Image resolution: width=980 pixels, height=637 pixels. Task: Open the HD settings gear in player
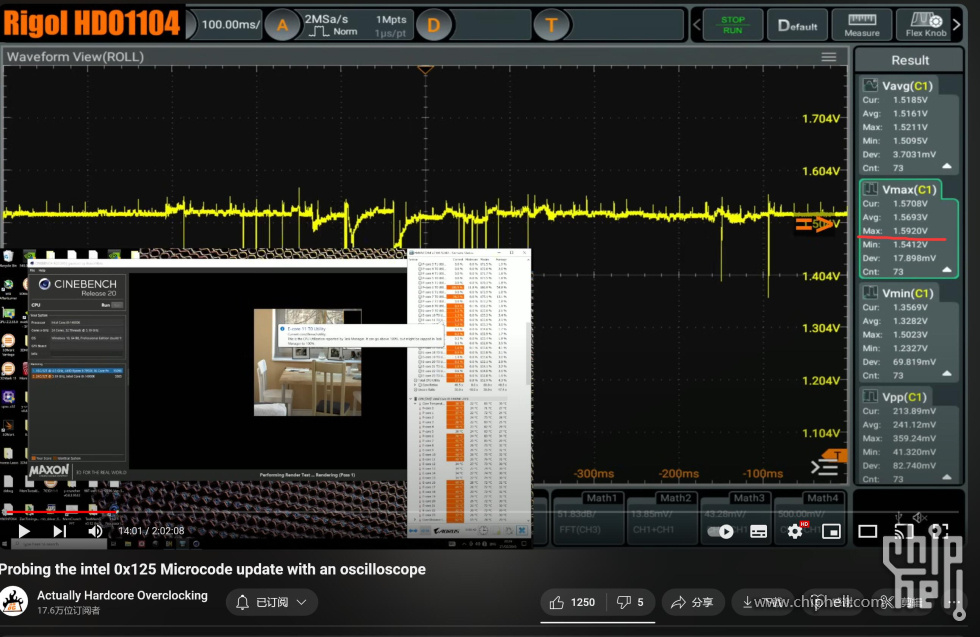click(795, 531)
